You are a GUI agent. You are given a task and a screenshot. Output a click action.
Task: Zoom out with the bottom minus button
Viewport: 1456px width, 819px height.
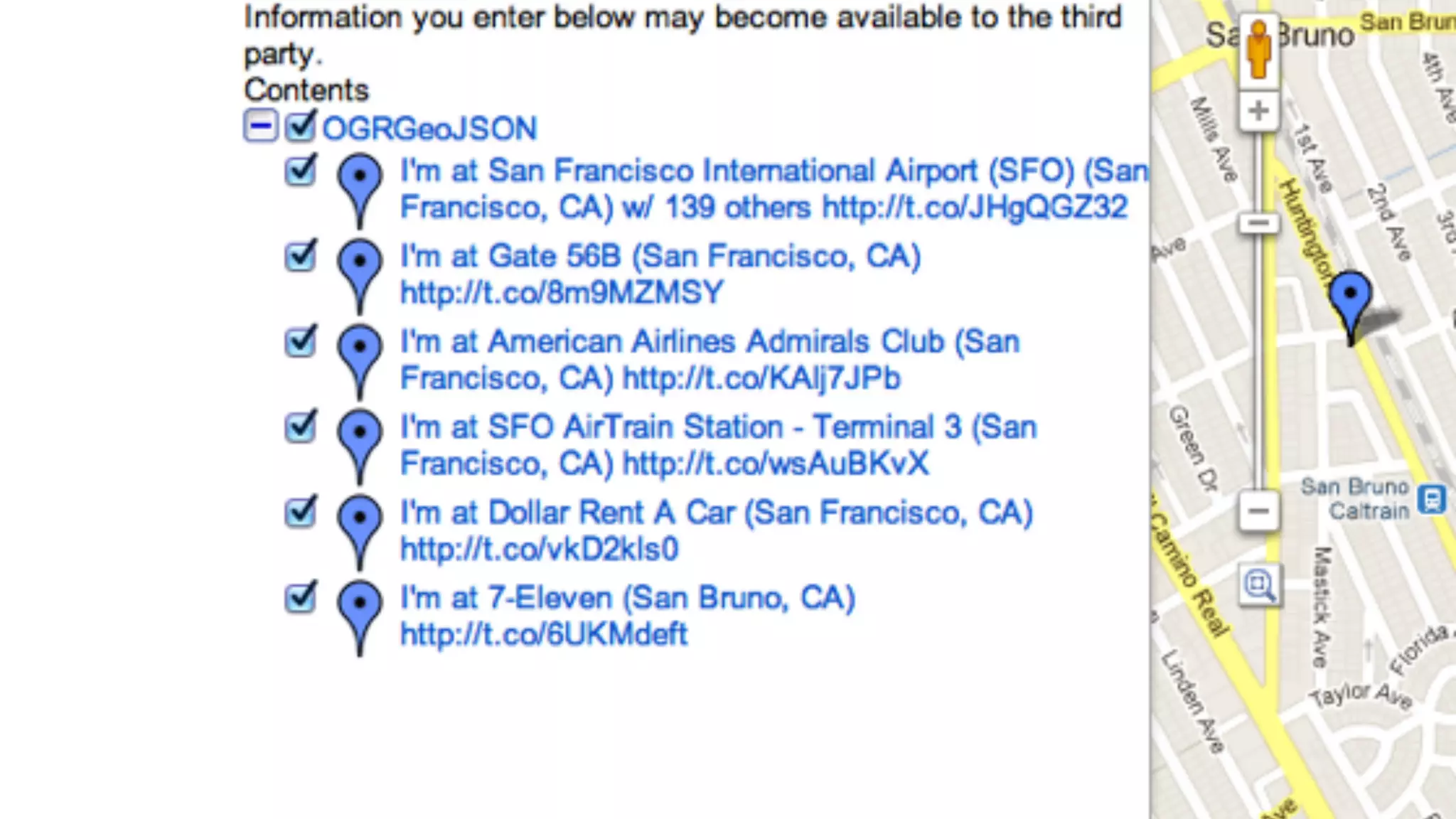click(1258, 511)
